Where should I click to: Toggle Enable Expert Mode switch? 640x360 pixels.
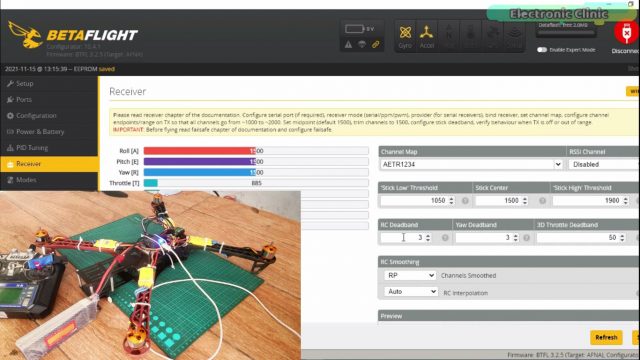pos(542,50)
